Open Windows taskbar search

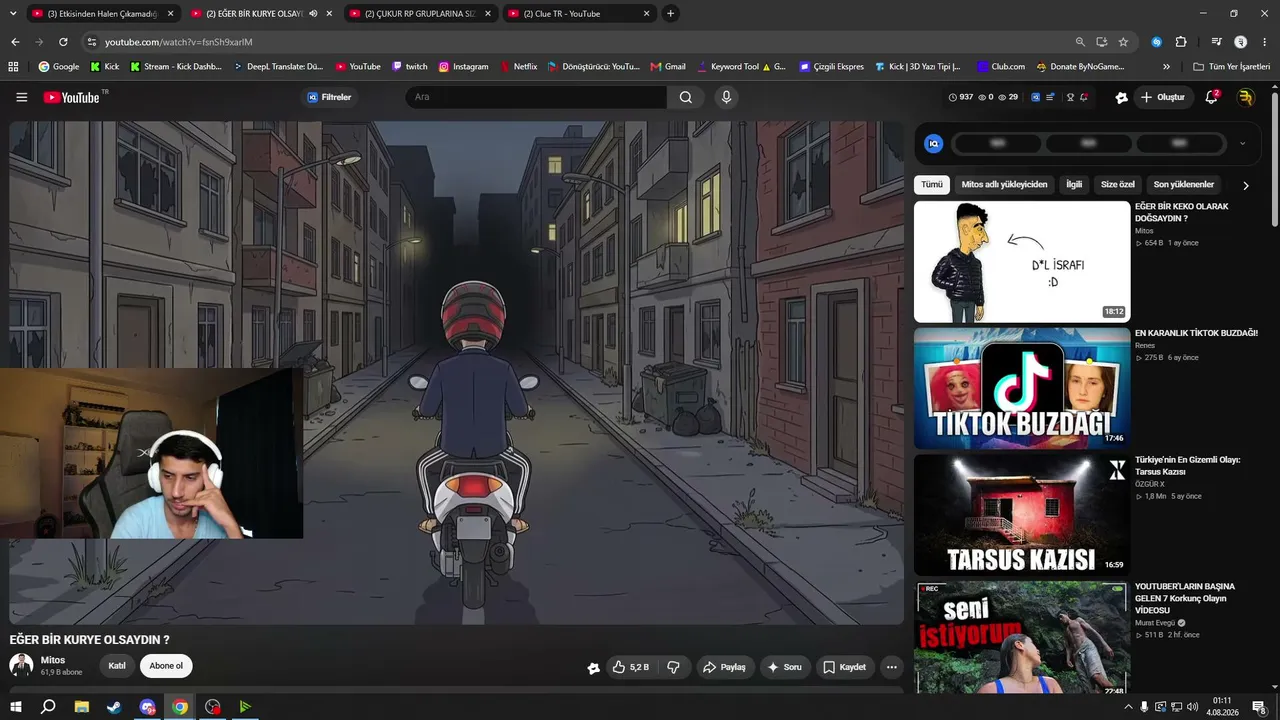[x=48, y=707]
